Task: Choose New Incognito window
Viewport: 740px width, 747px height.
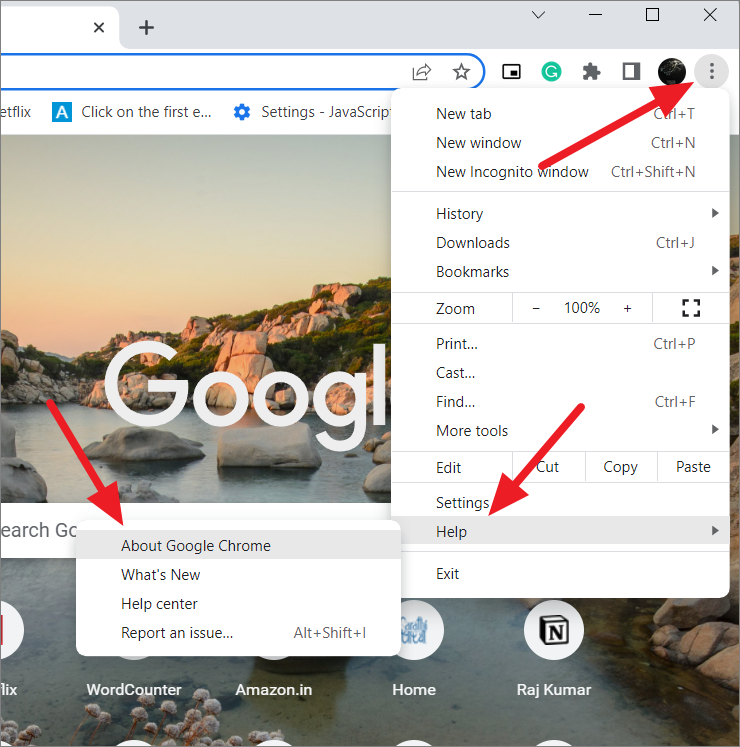Action: pos(560,172)
